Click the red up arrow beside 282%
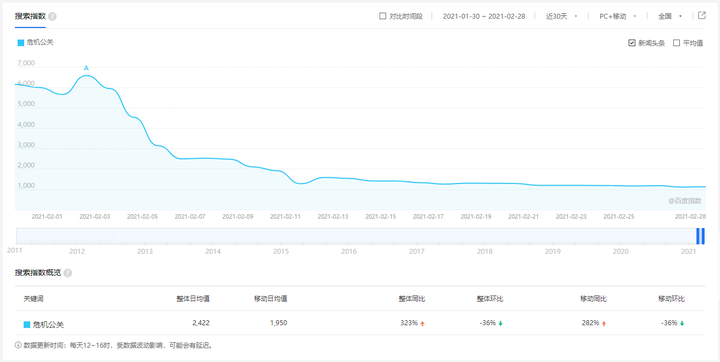This screenshot has height=362, width=720. click(604, 323)
